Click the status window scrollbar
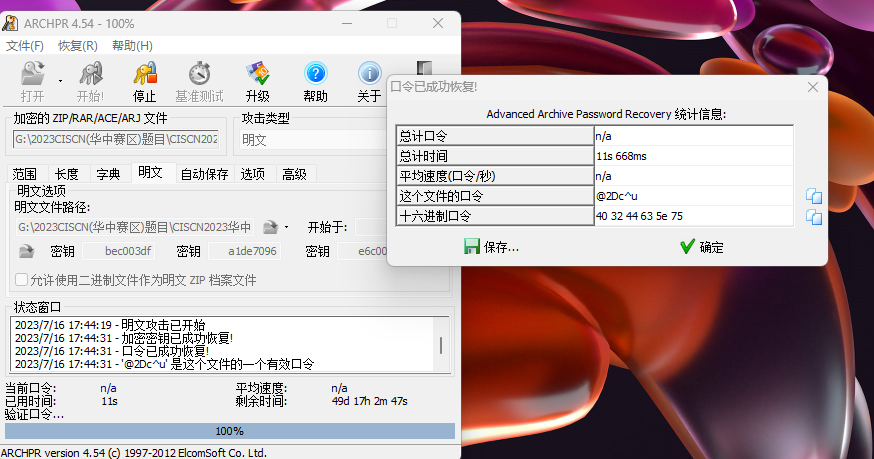Image resolution: width=874 pixels, height=459 pixels. point(441,345)
